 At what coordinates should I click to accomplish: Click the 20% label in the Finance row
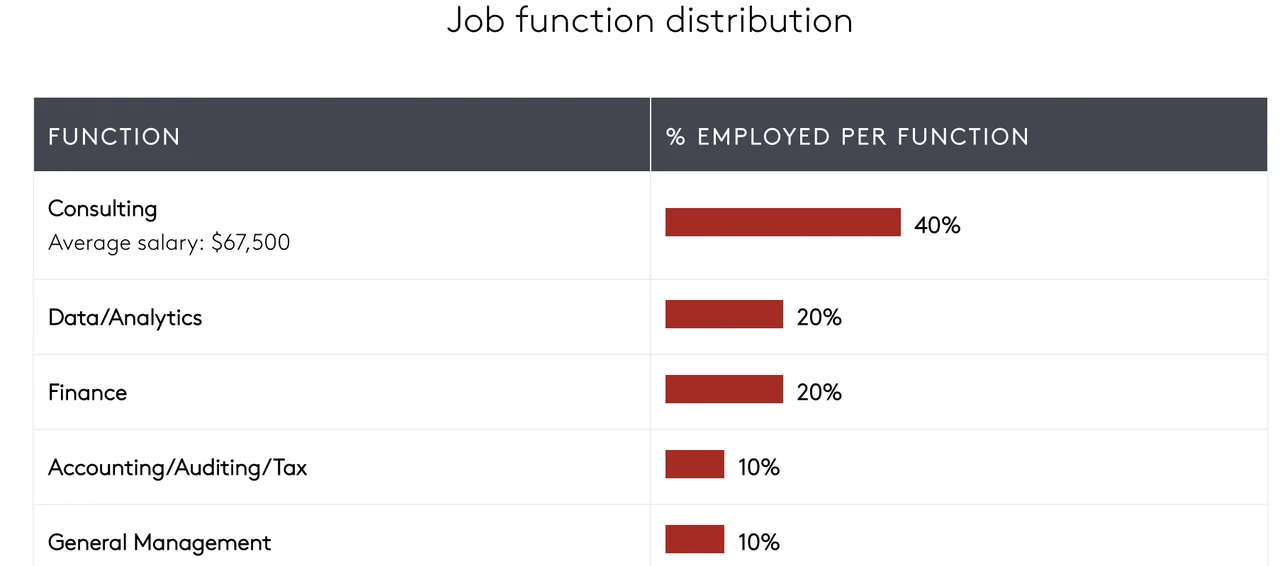point(819,392)
